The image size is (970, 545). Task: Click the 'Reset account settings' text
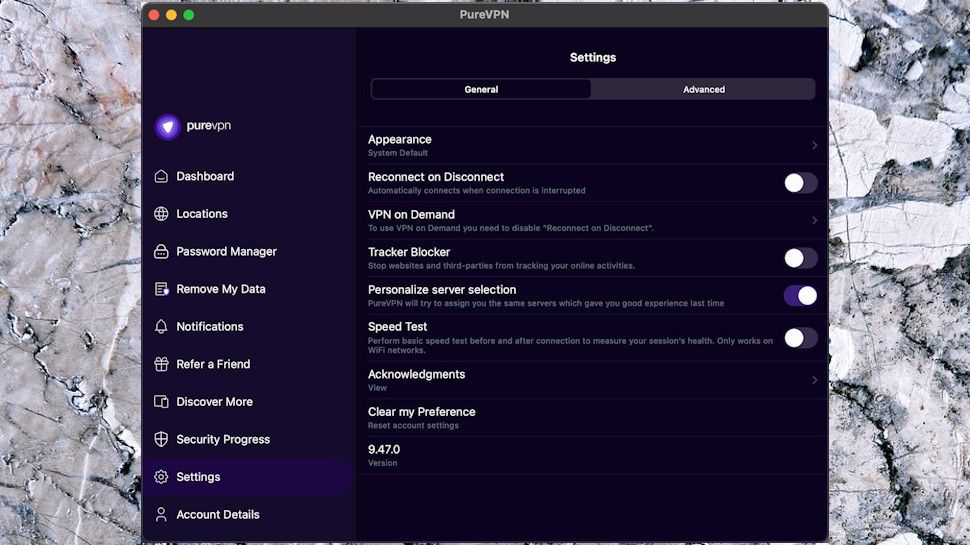click(x=413, y=426)
